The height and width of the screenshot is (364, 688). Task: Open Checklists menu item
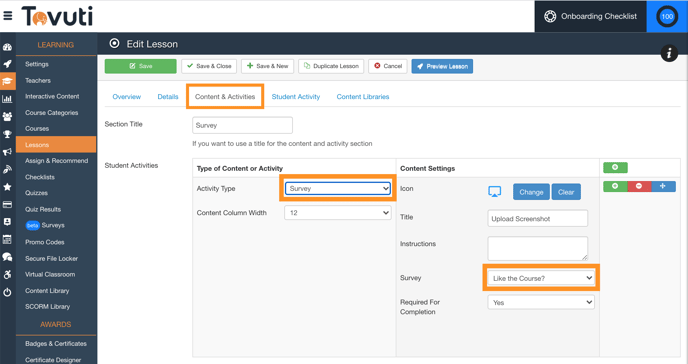point(40,177)
